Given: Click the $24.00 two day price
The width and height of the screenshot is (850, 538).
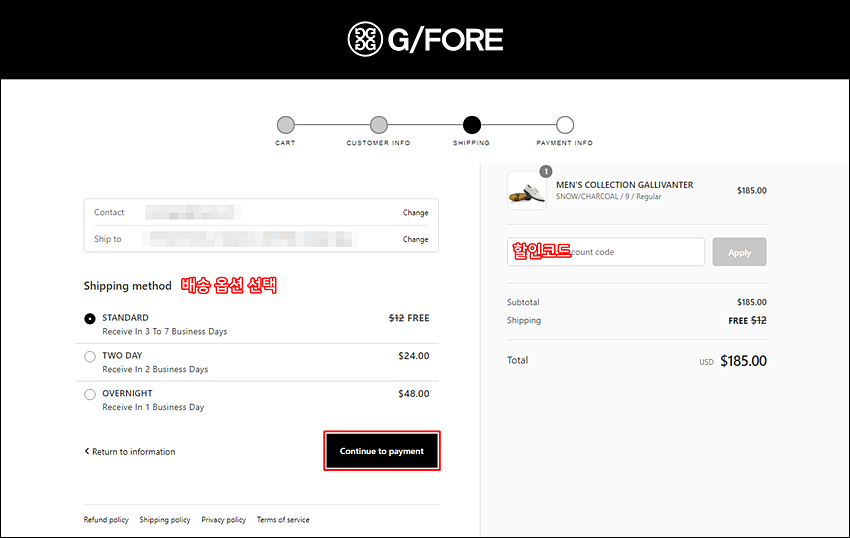Looking at the screenshot, I should coord(414,356).
